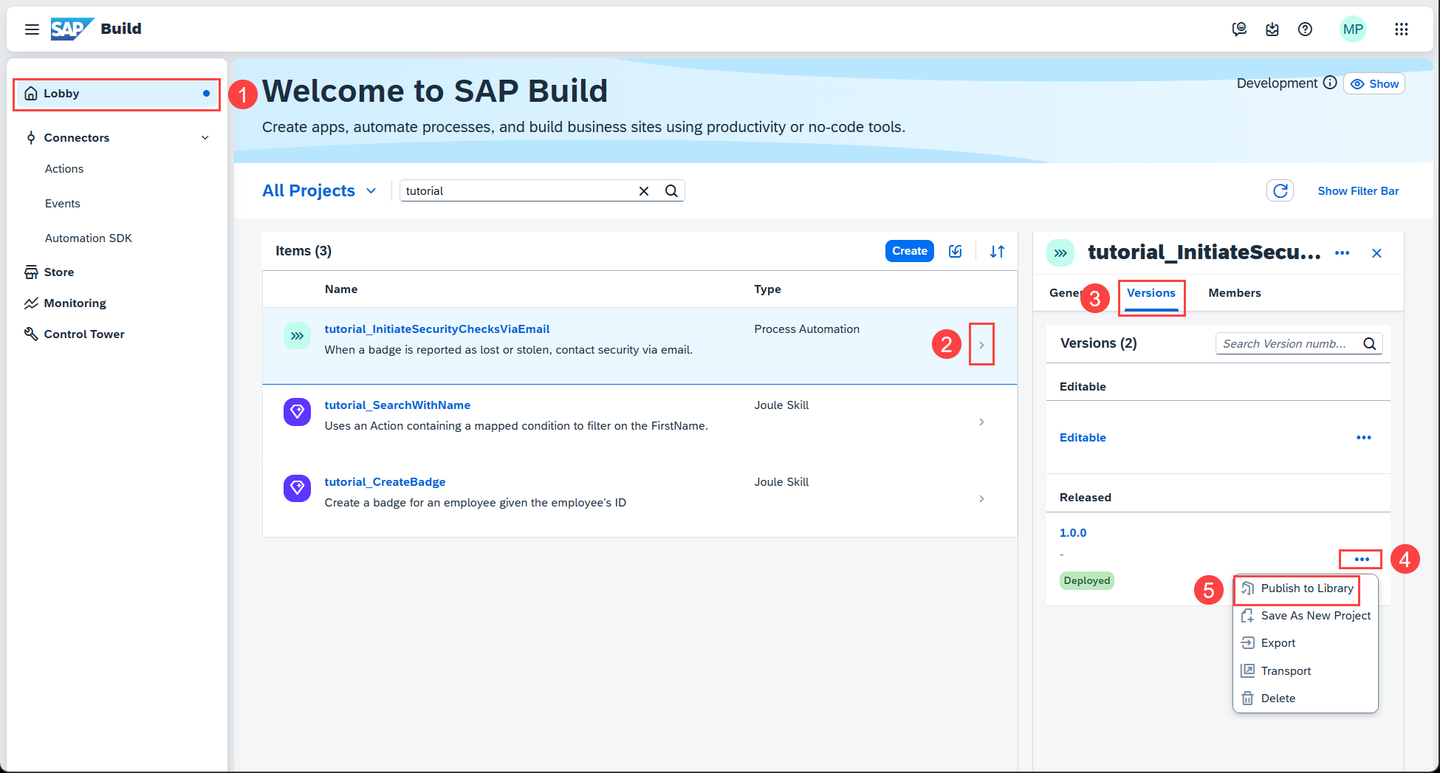1440x773 pixels.
Task: Go to Lobby in the sidebar
Action: 116,94
